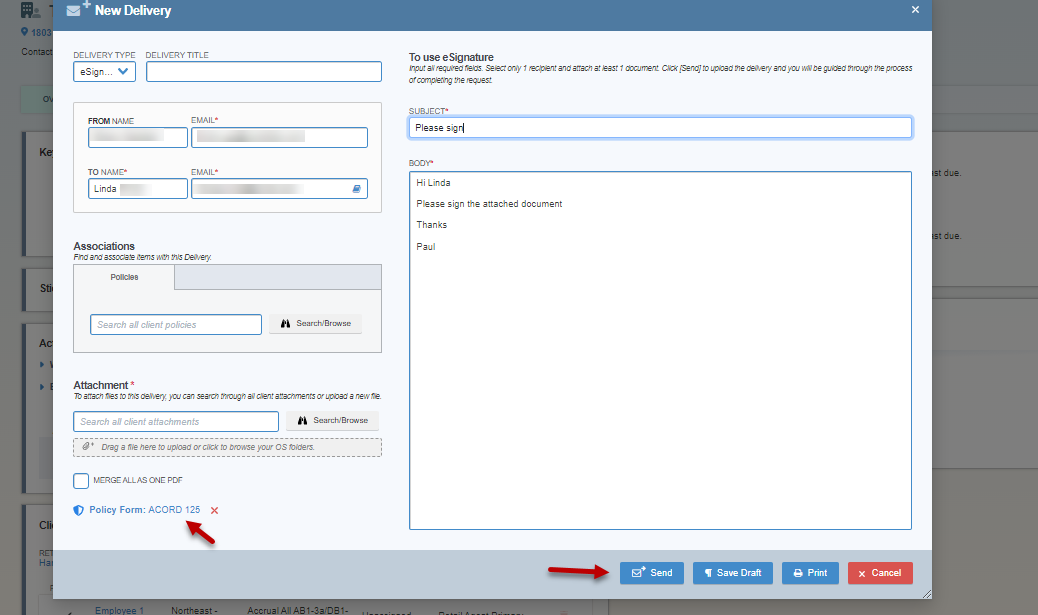Click inside the SUBJECT input field
This screenshot has width=1038, height=615.
coord(660,127)
